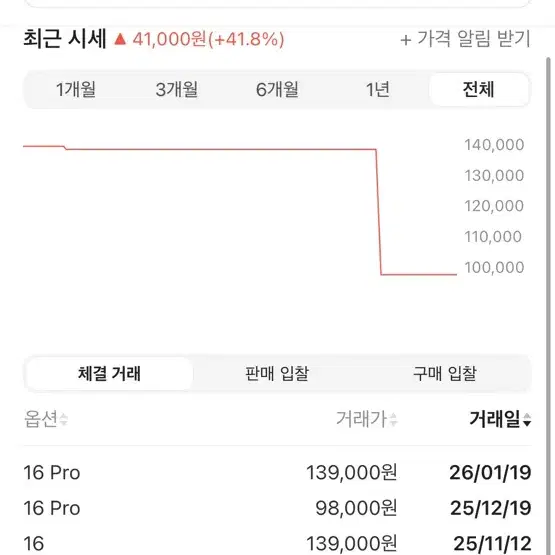Sort transactions by 거래가 column header
This screenshot has width=555, height=555.
pyautogui.click(x=361, y=419)
